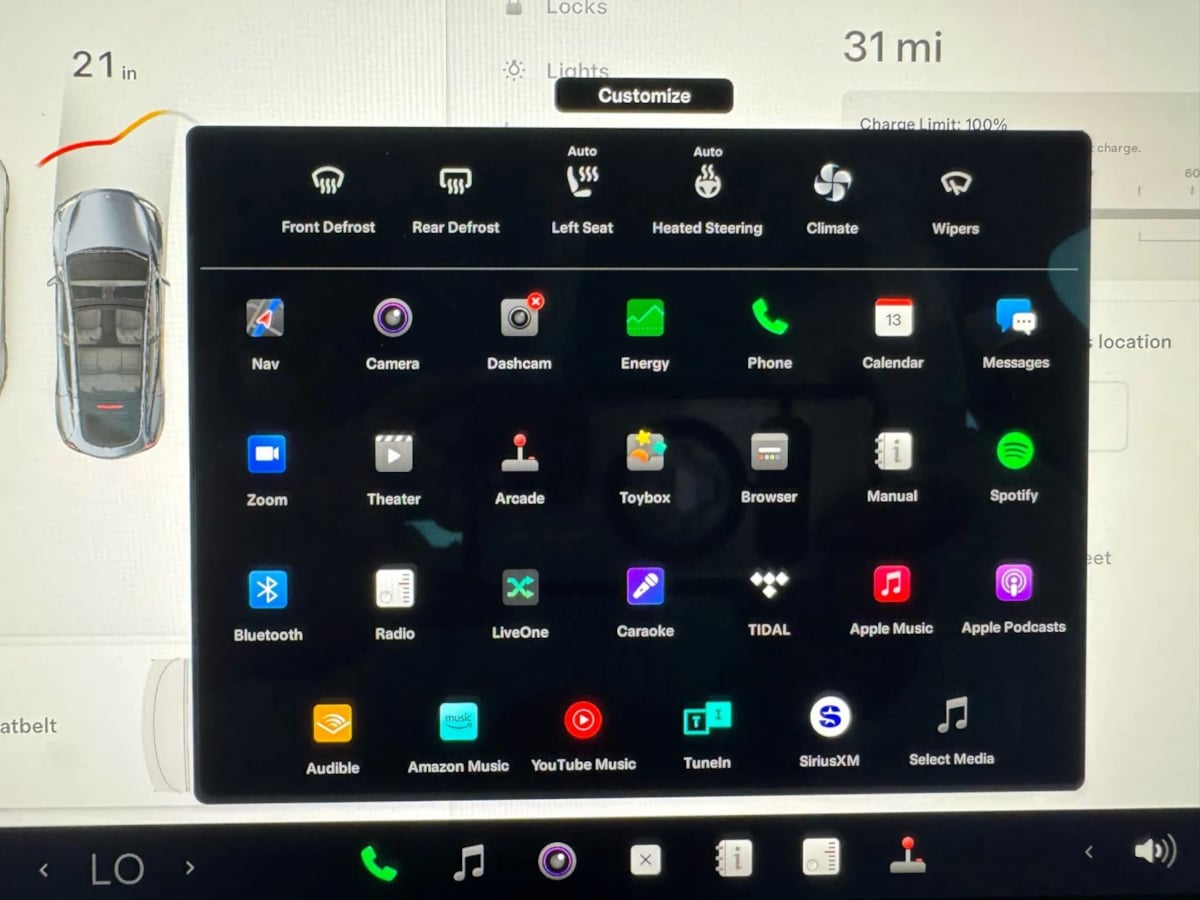The image size is (1200, 900).
Task: Open the Theater app
Action: coord(393,454)
